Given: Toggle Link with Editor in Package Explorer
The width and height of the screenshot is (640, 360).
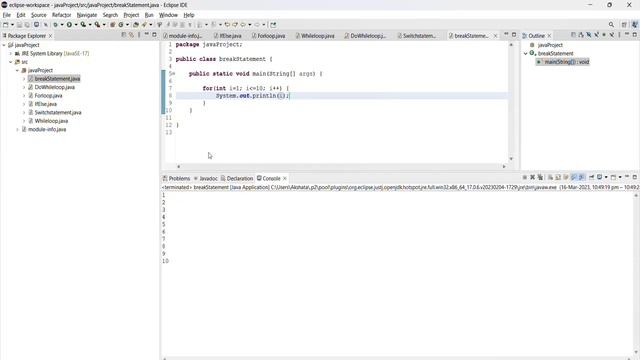Looking at the screenshot, I should 131,35.
